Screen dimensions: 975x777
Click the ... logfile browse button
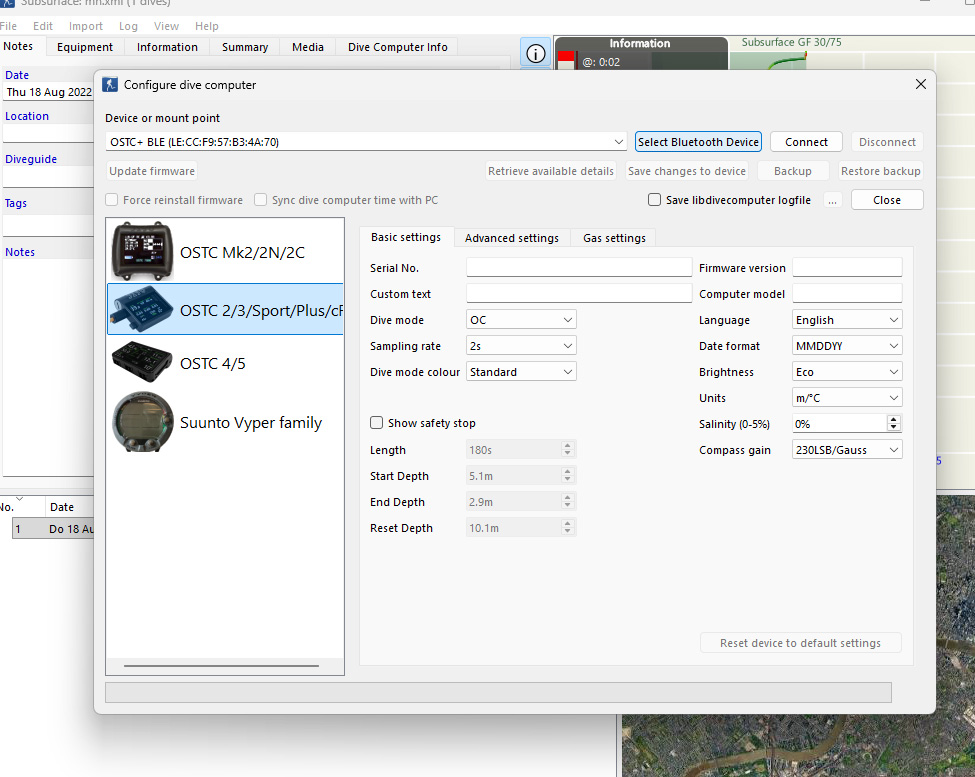(832, 200)
